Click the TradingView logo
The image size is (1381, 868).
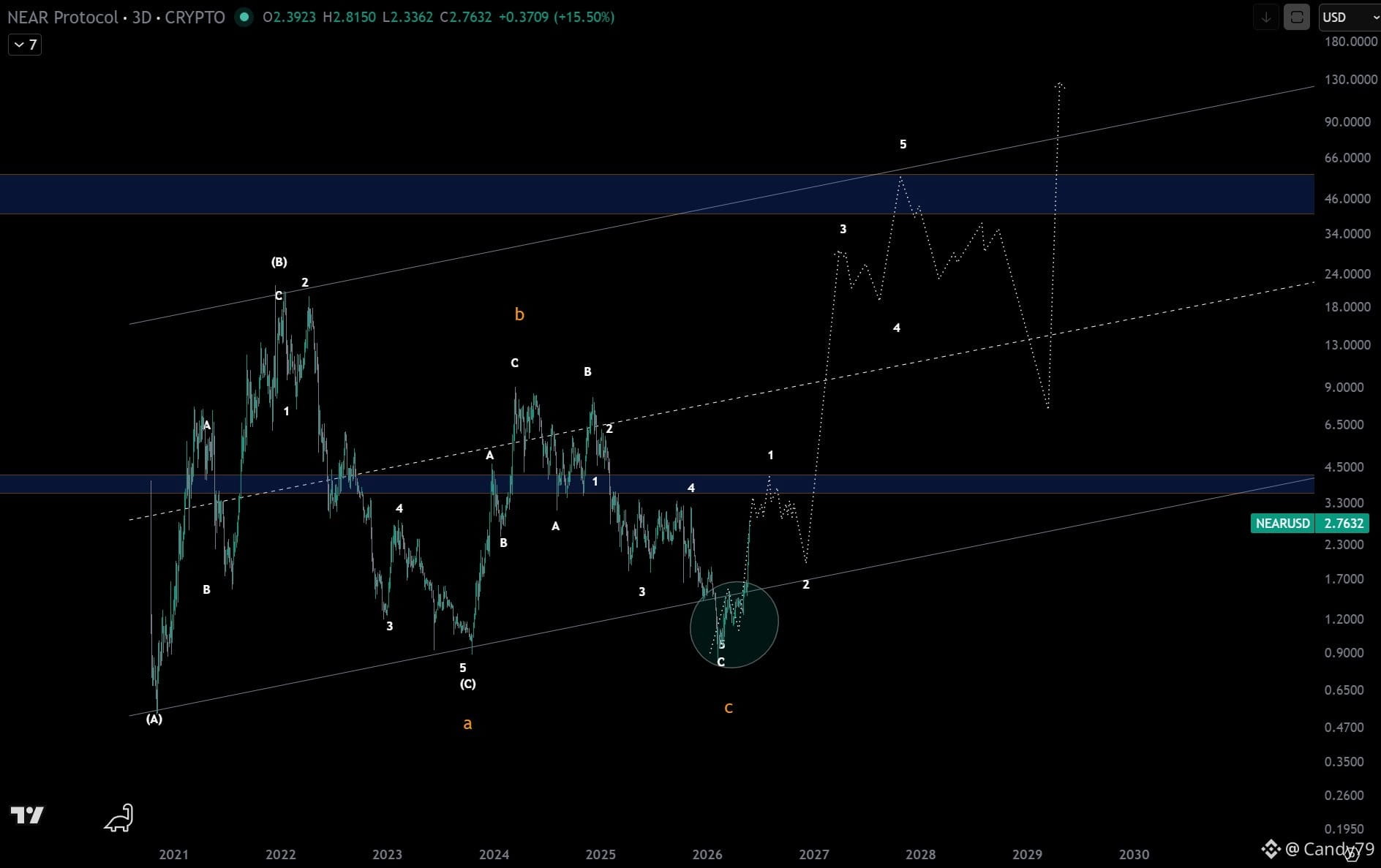tap(27, 815)
